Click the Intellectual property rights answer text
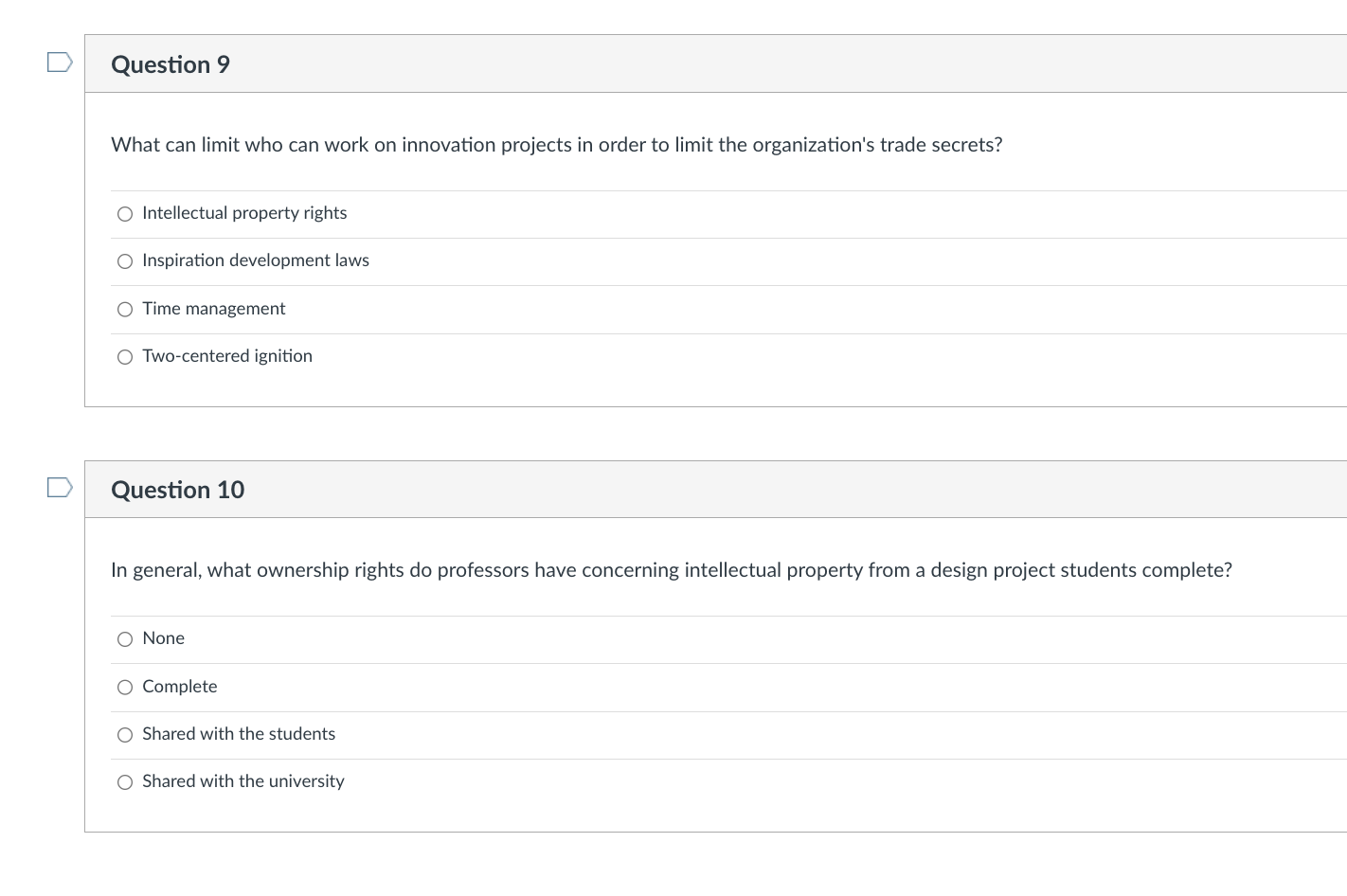Screen dimensions: 1347x896 [x=244, y=213]
